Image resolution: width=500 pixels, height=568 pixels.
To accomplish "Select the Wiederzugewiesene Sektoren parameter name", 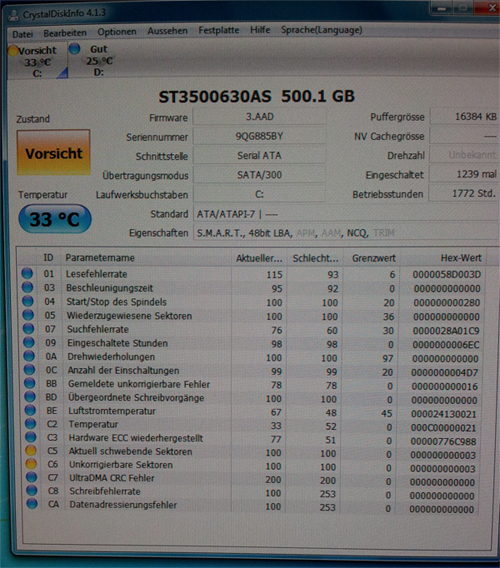I will [x=129, y=316].
